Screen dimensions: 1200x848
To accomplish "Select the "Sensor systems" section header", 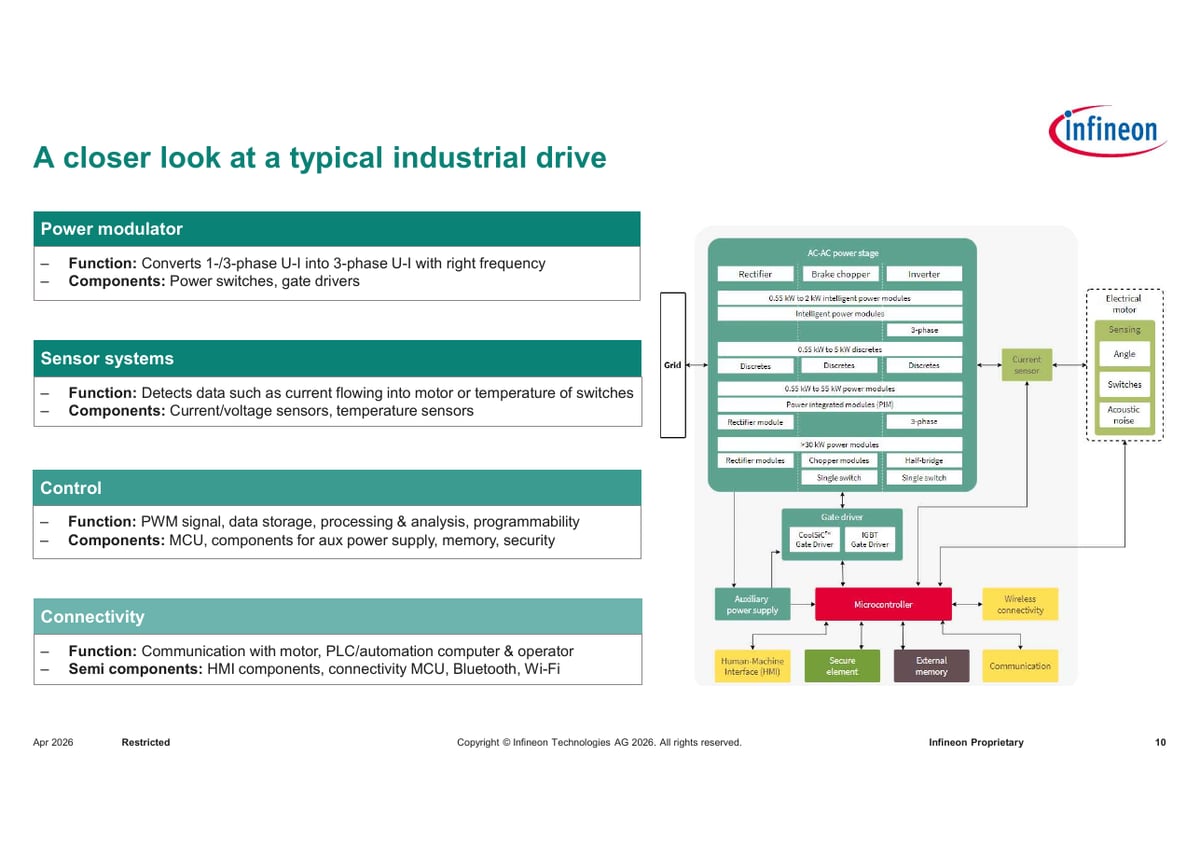I will coord(337,358).
